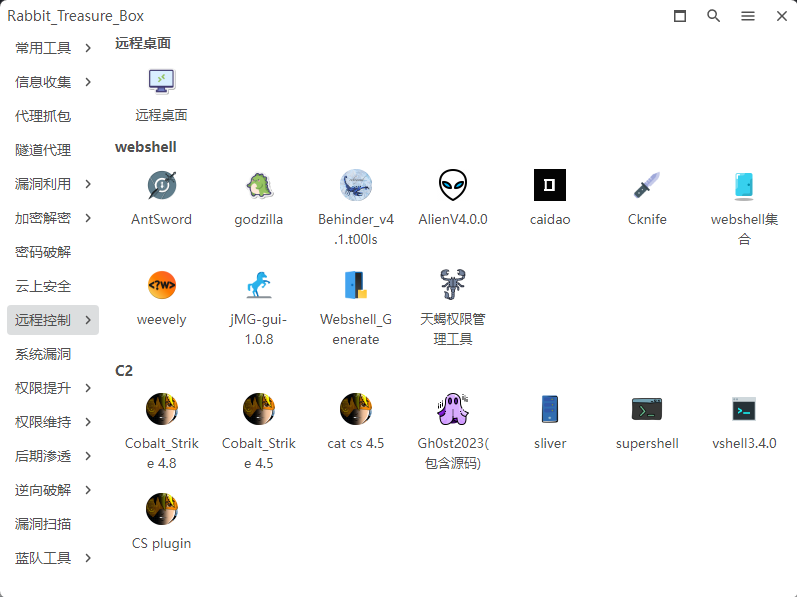797x597 pixels.
Task: Launch the caidao black square icon
Action: tap(550, 185)
